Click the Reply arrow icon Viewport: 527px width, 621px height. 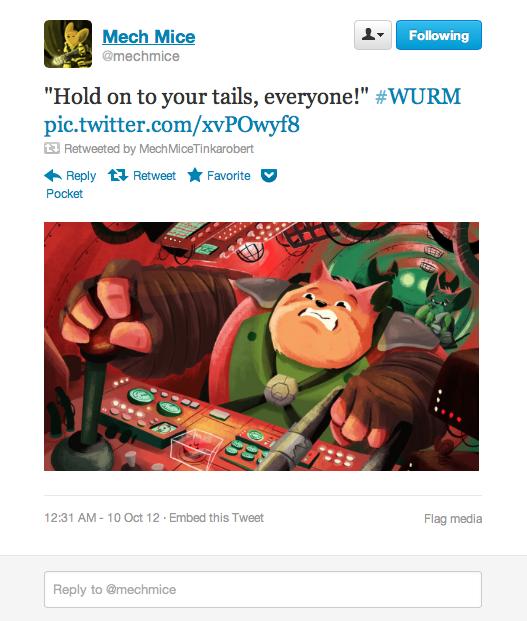click(53, 175)
